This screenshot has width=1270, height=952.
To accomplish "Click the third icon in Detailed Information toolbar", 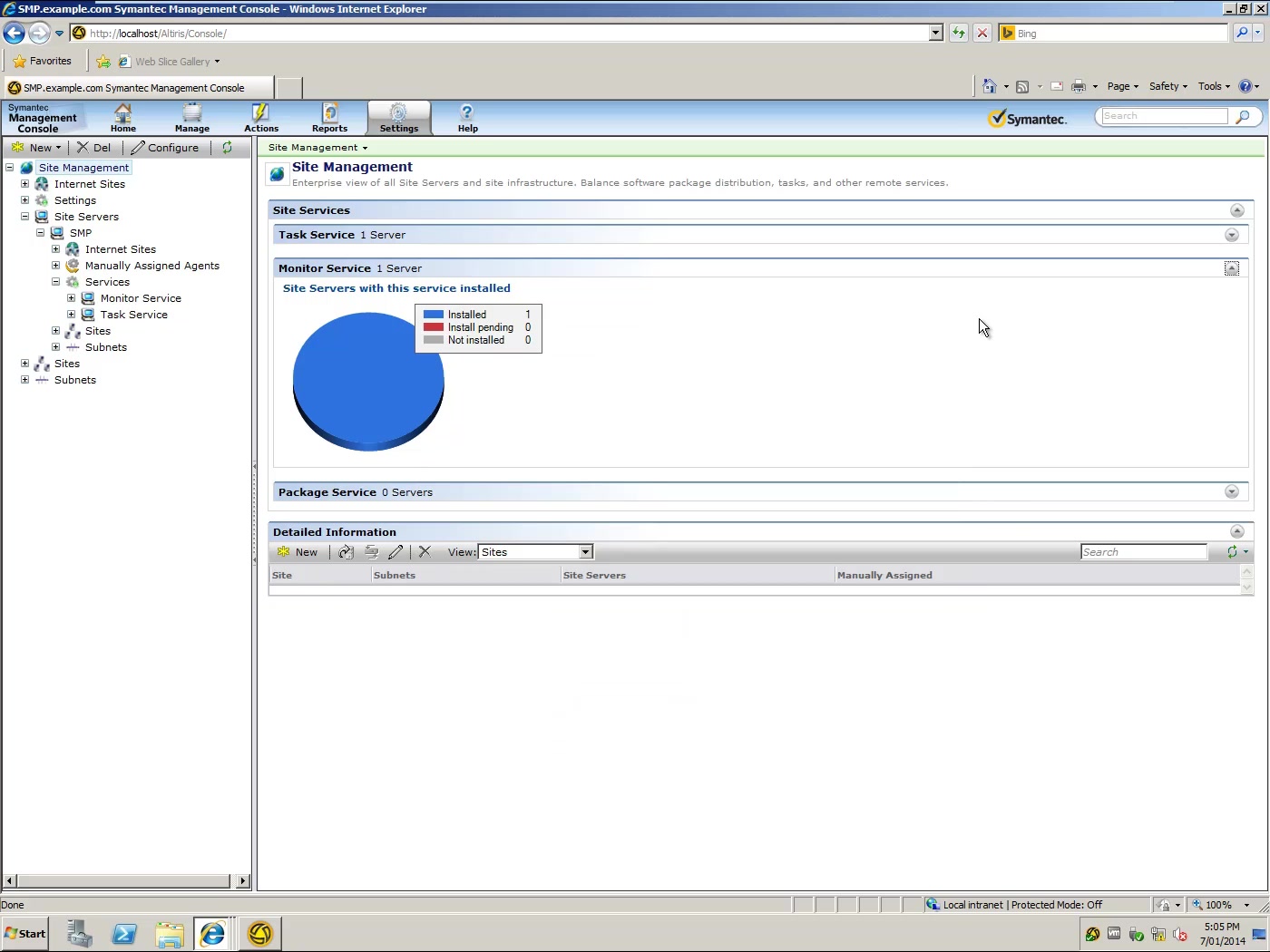I will point(371,551).
